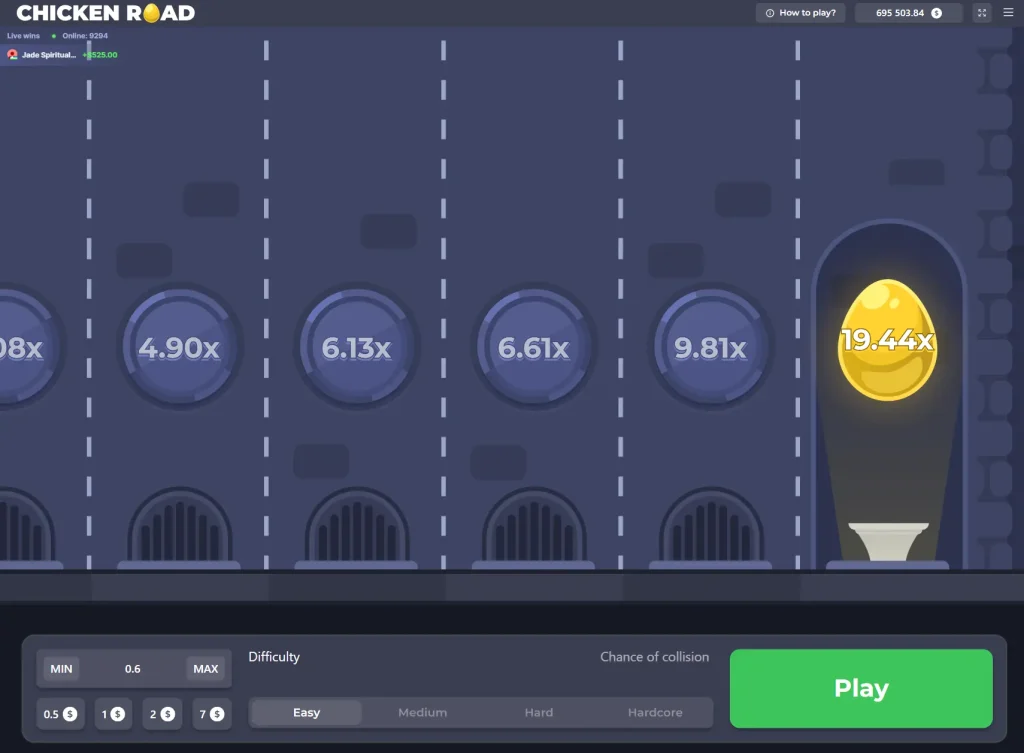Click the sewer grate under 6.61x
The height and width of the screenshot is (753, 1024).
[x=534, y=528]
